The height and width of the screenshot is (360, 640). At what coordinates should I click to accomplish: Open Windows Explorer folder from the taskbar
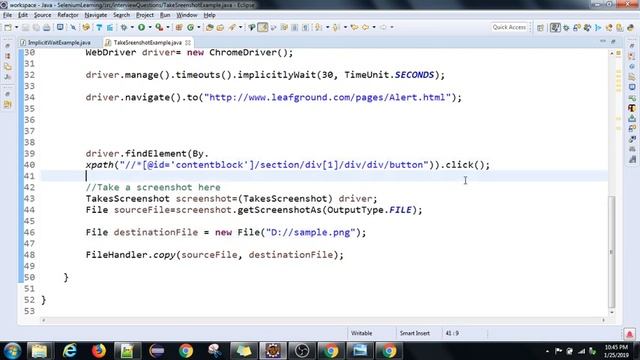click(x=40, y=351)
